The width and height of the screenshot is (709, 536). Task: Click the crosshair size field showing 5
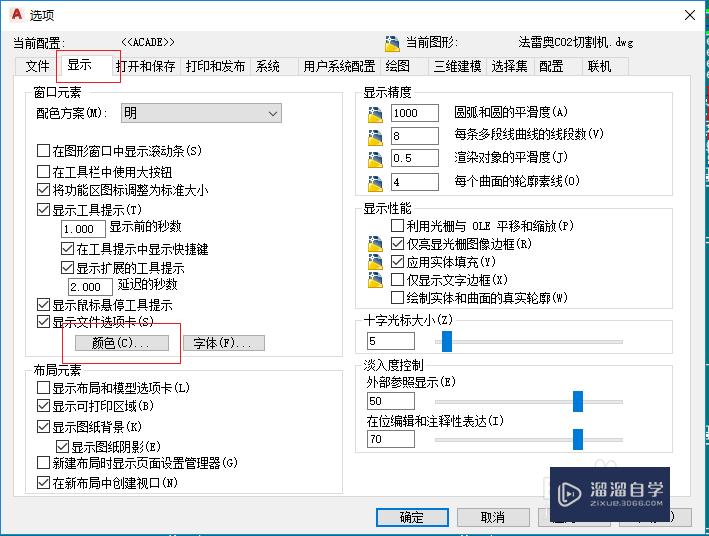391,341
